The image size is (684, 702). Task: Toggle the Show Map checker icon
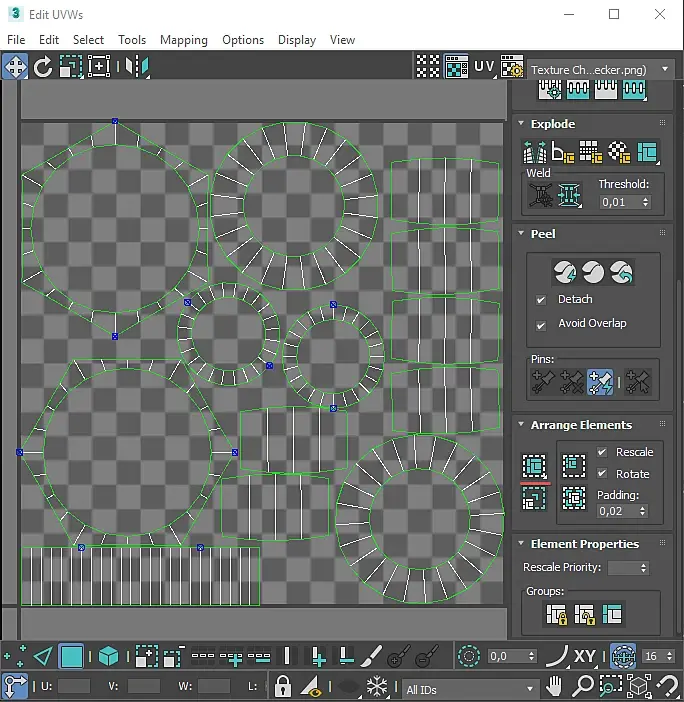[456, 67]
